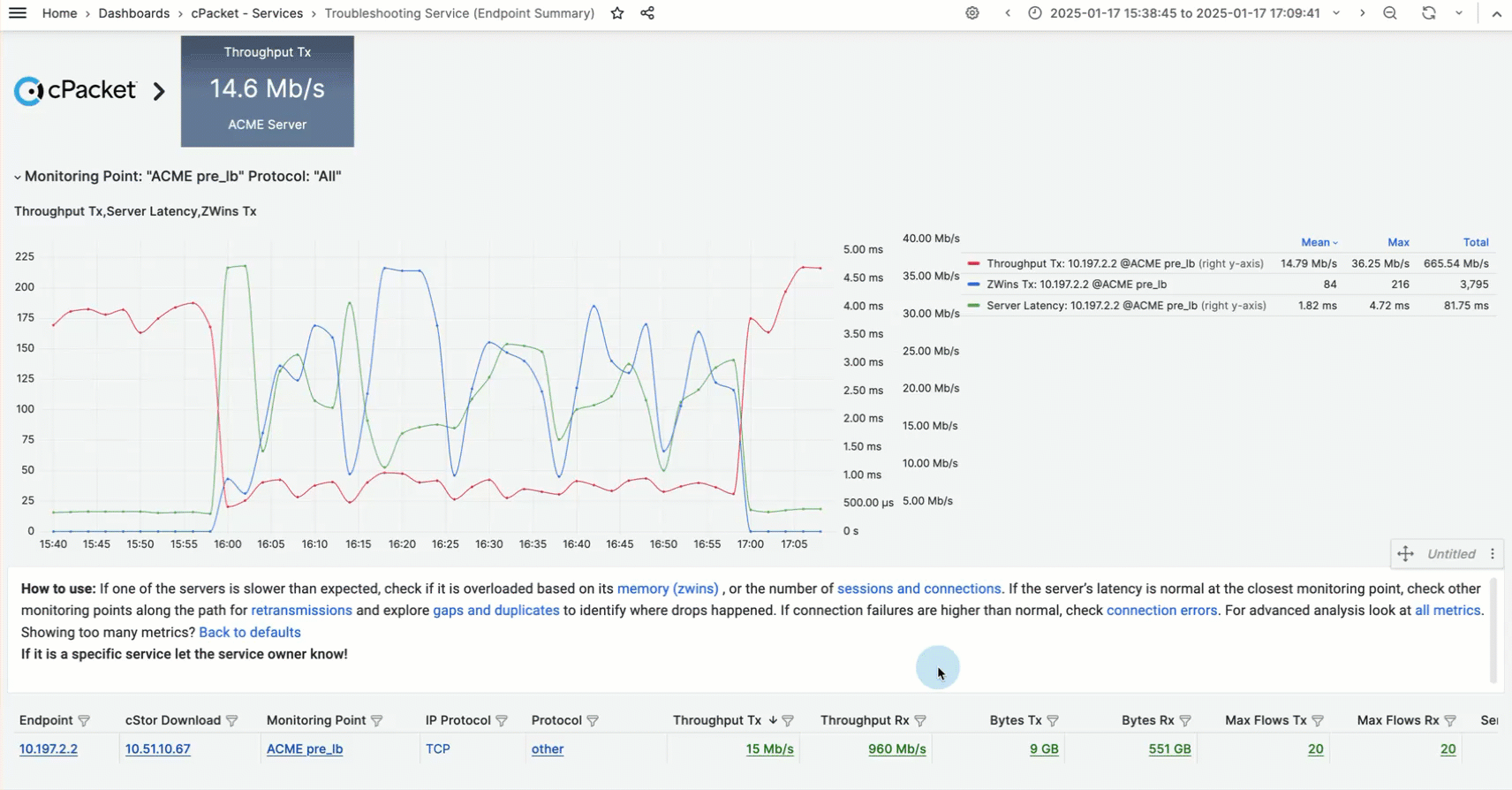Open ACME pre_lb monitoring point link

click(x=305, y=749)
